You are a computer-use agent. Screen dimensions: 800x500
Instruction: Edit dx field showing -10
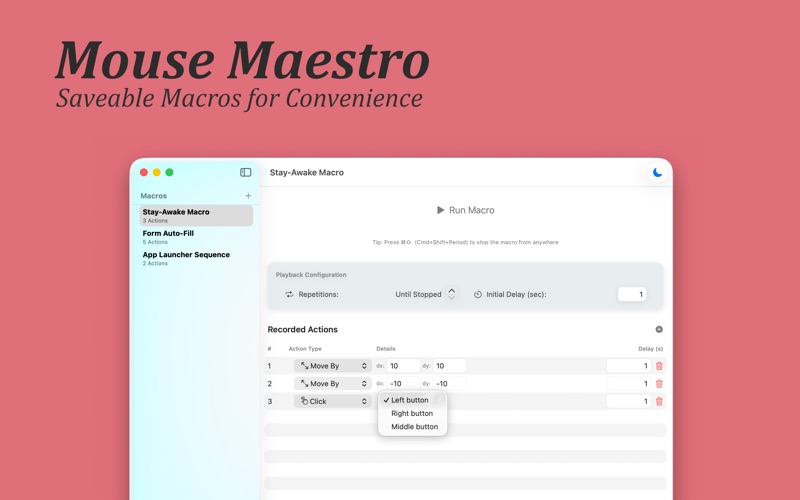pyautogui.click(x=403, y=384)
